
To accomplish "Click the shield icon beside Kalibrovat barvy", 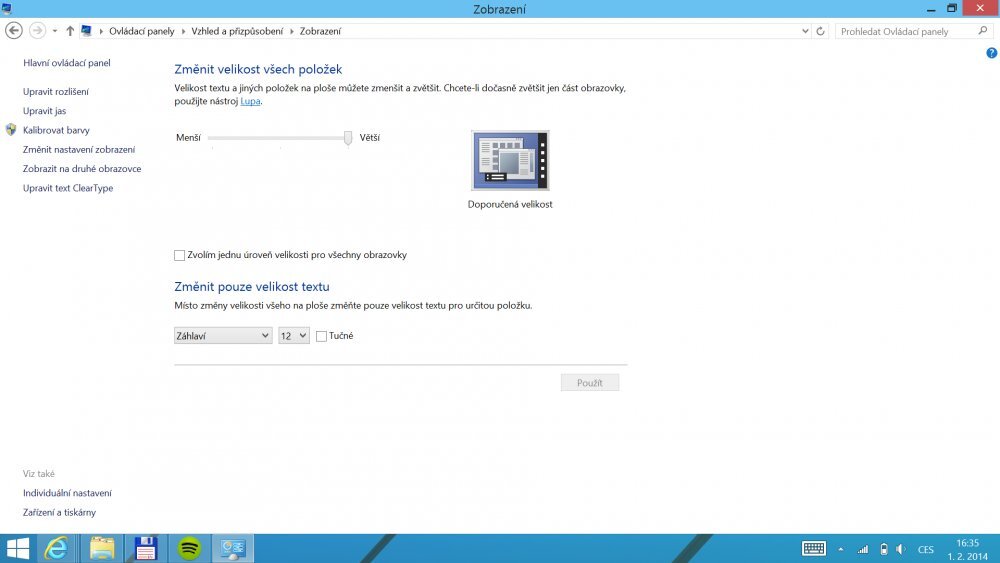I will 11,129.
